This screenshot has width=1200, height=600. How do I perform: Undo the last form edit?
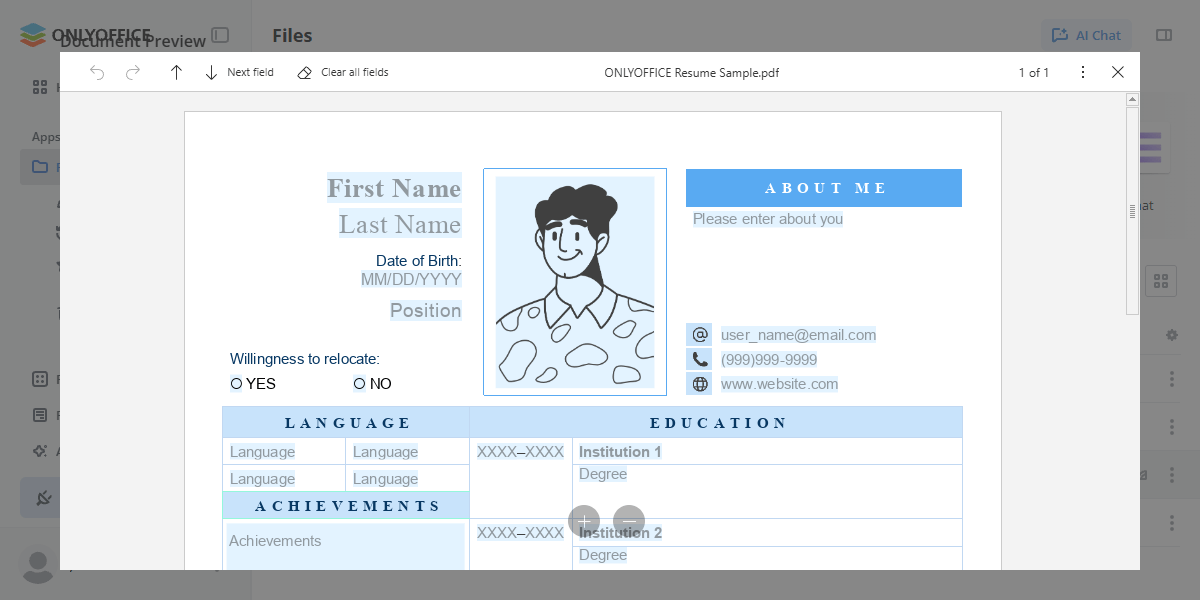click(x=97, y=72)
